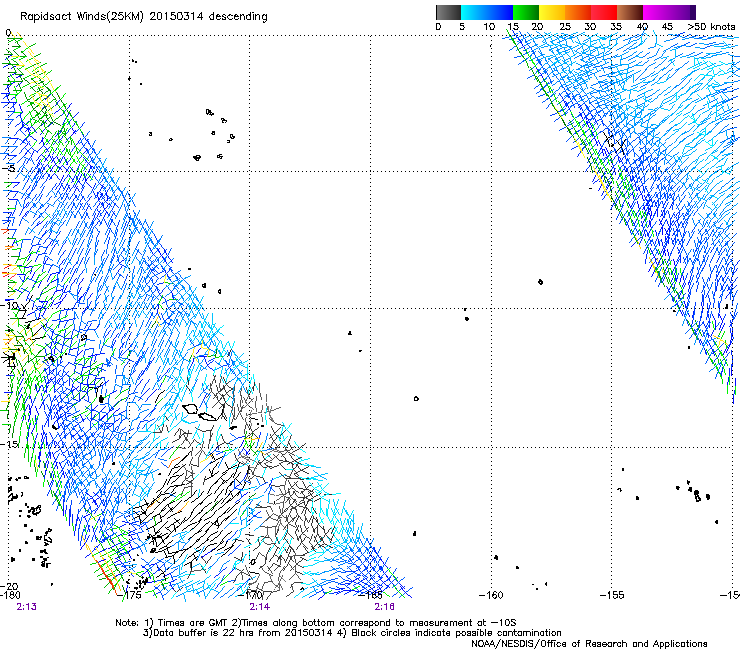Click the dark purple >50 knots swatch

click(693, 12)
